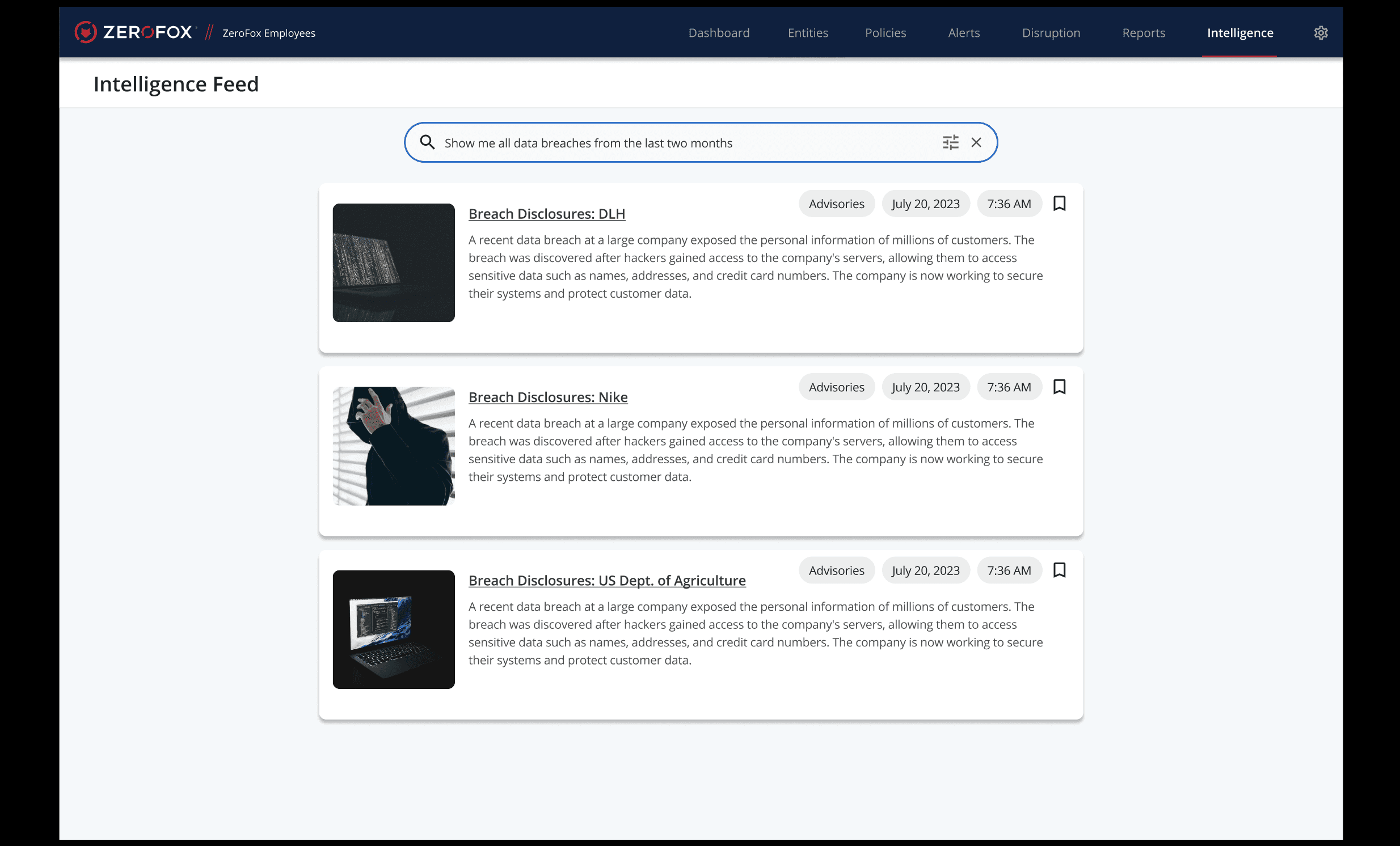Viewport: 1400px width, 846px height.
Task: Click the search filter sliders icon
Action: [x=951, y=142]
